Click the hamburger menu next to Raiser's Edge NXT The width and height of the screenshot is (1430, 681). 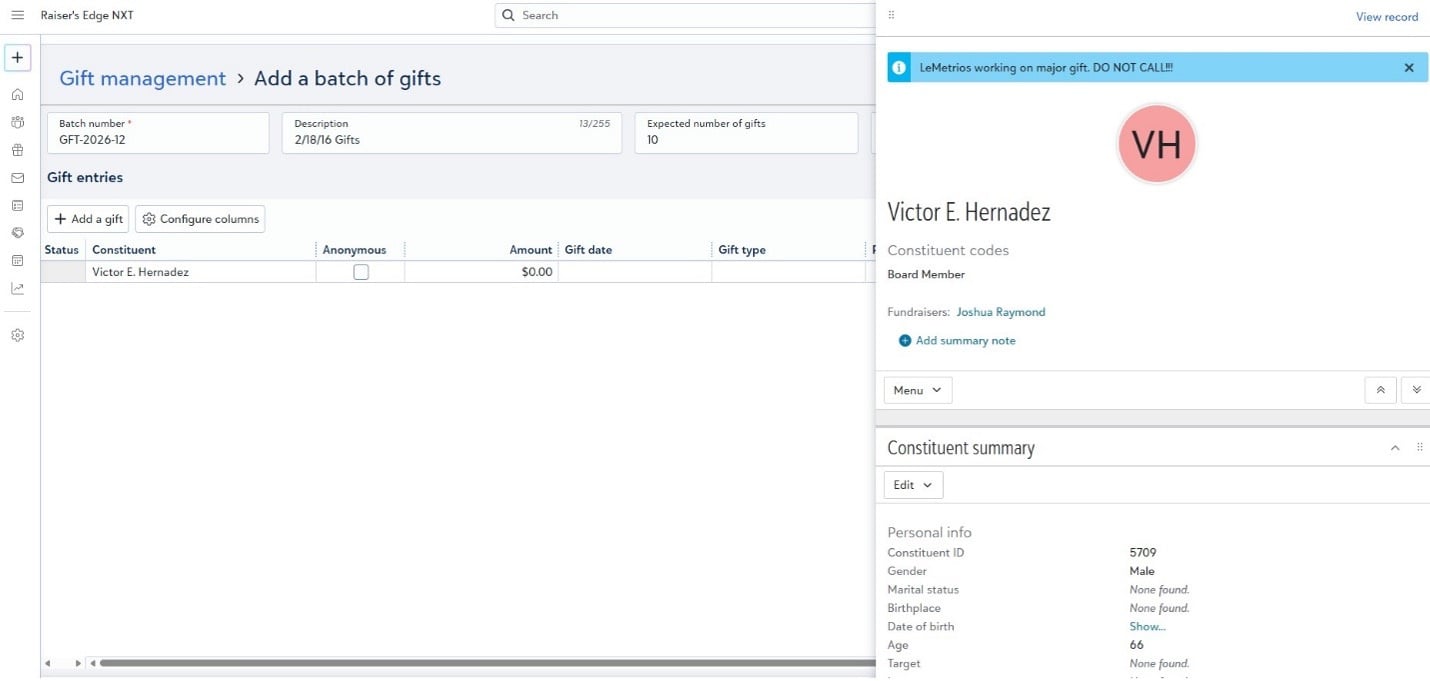click(x=17, y=15)
